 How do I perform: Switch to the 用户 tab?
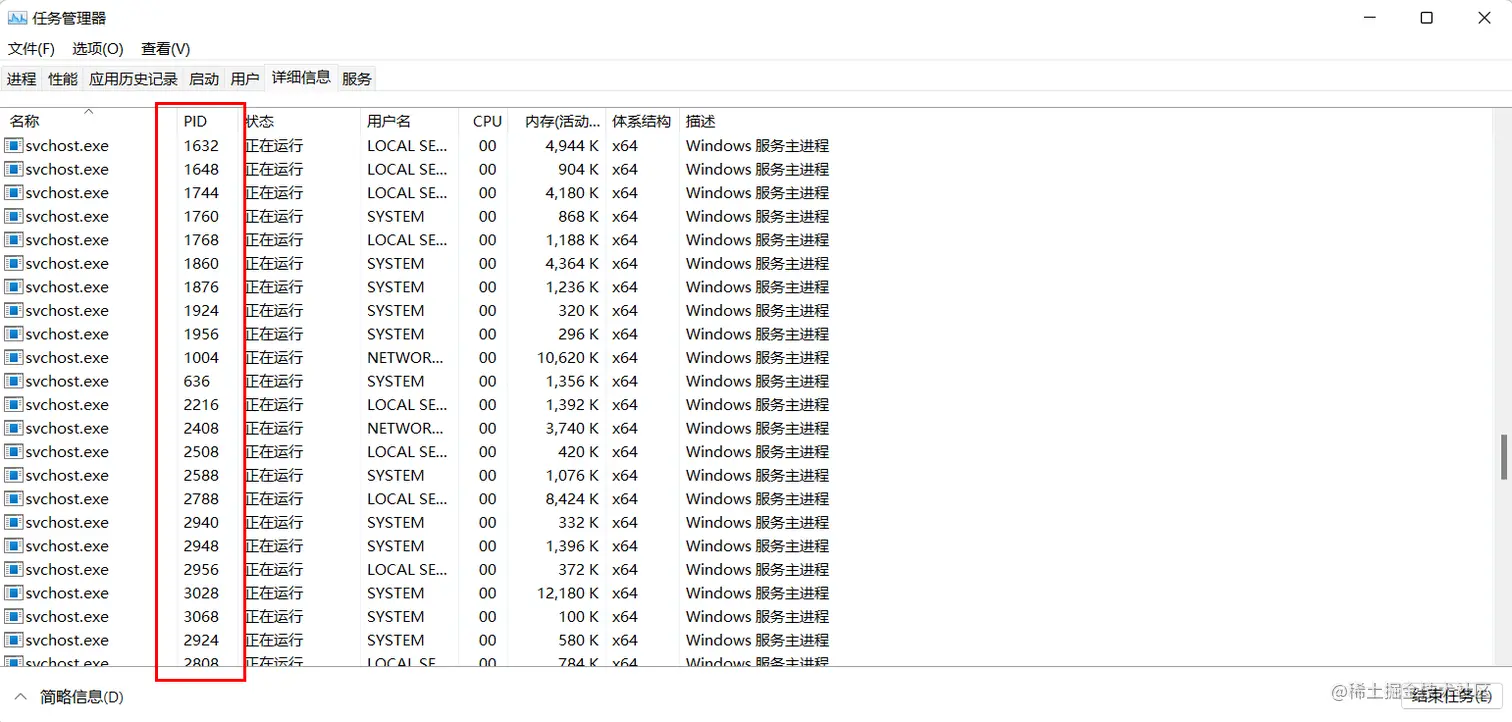[x=245, y=79]
